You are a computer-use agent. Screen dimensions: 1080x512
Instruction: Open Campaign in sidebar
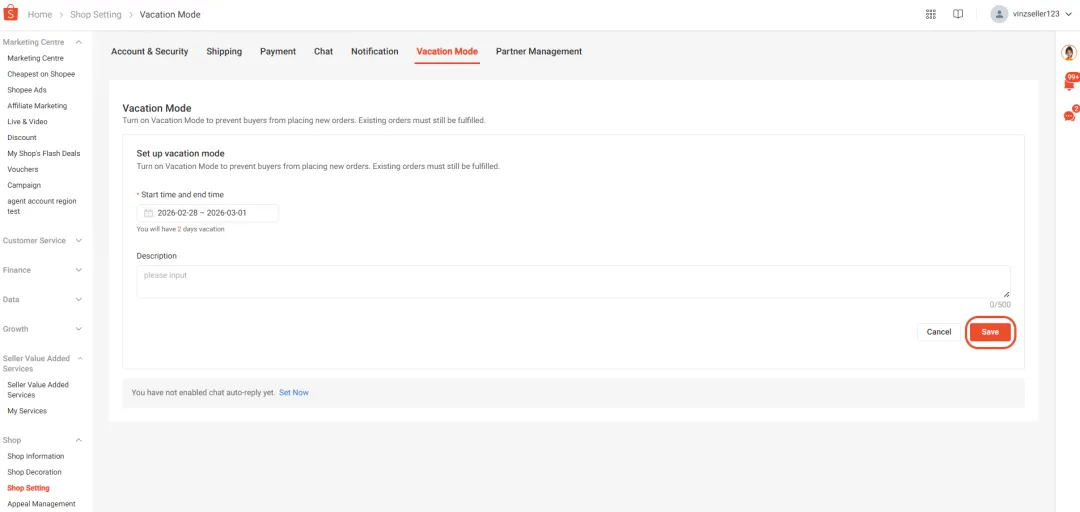23,185
